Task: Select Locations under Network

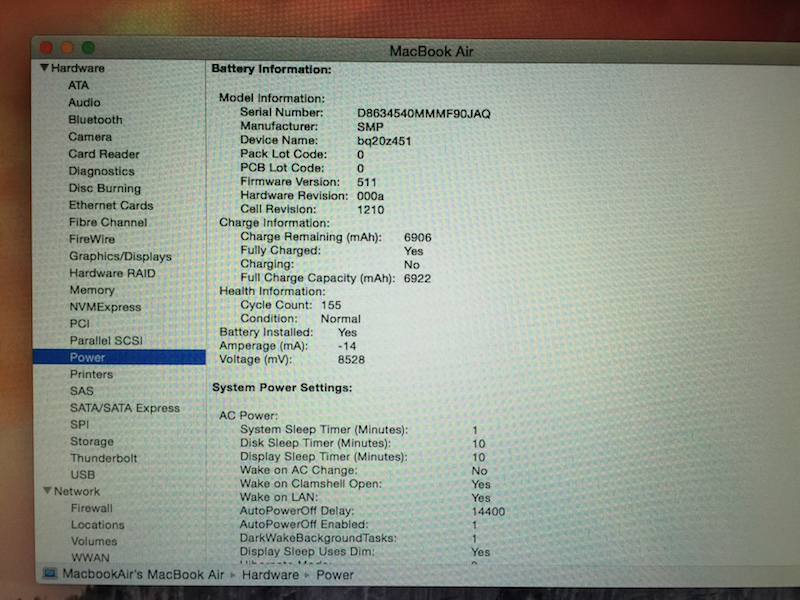Action: [x=97, y=524]
